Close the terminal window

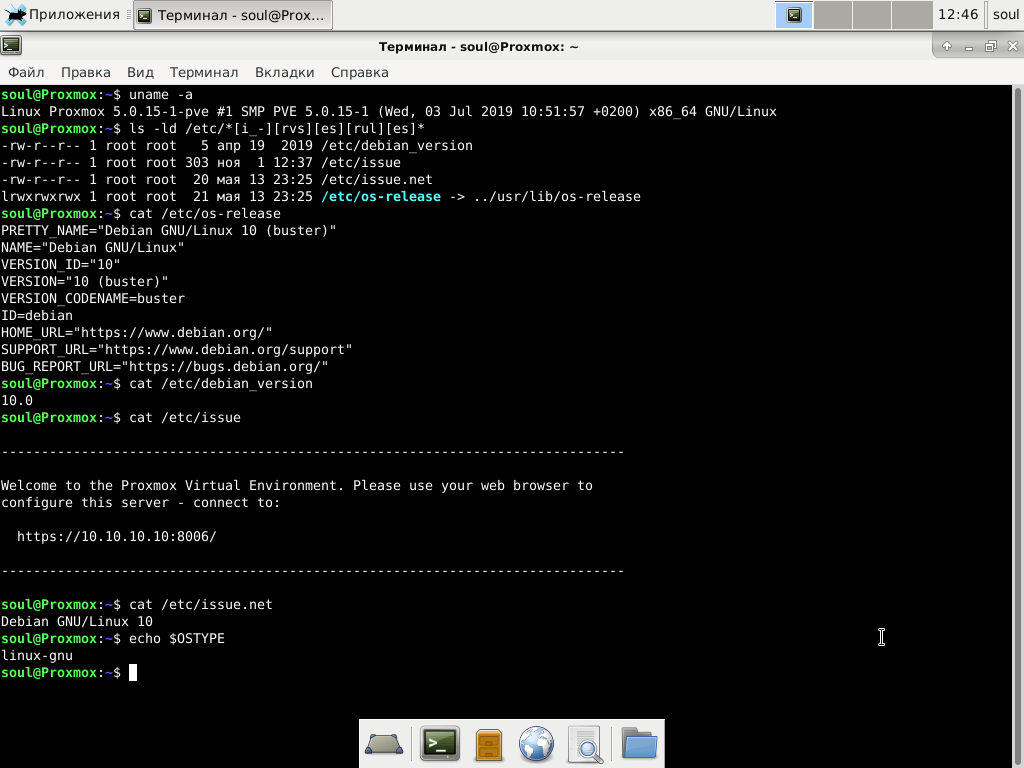pyautogui.click(x=1013, y=46)
